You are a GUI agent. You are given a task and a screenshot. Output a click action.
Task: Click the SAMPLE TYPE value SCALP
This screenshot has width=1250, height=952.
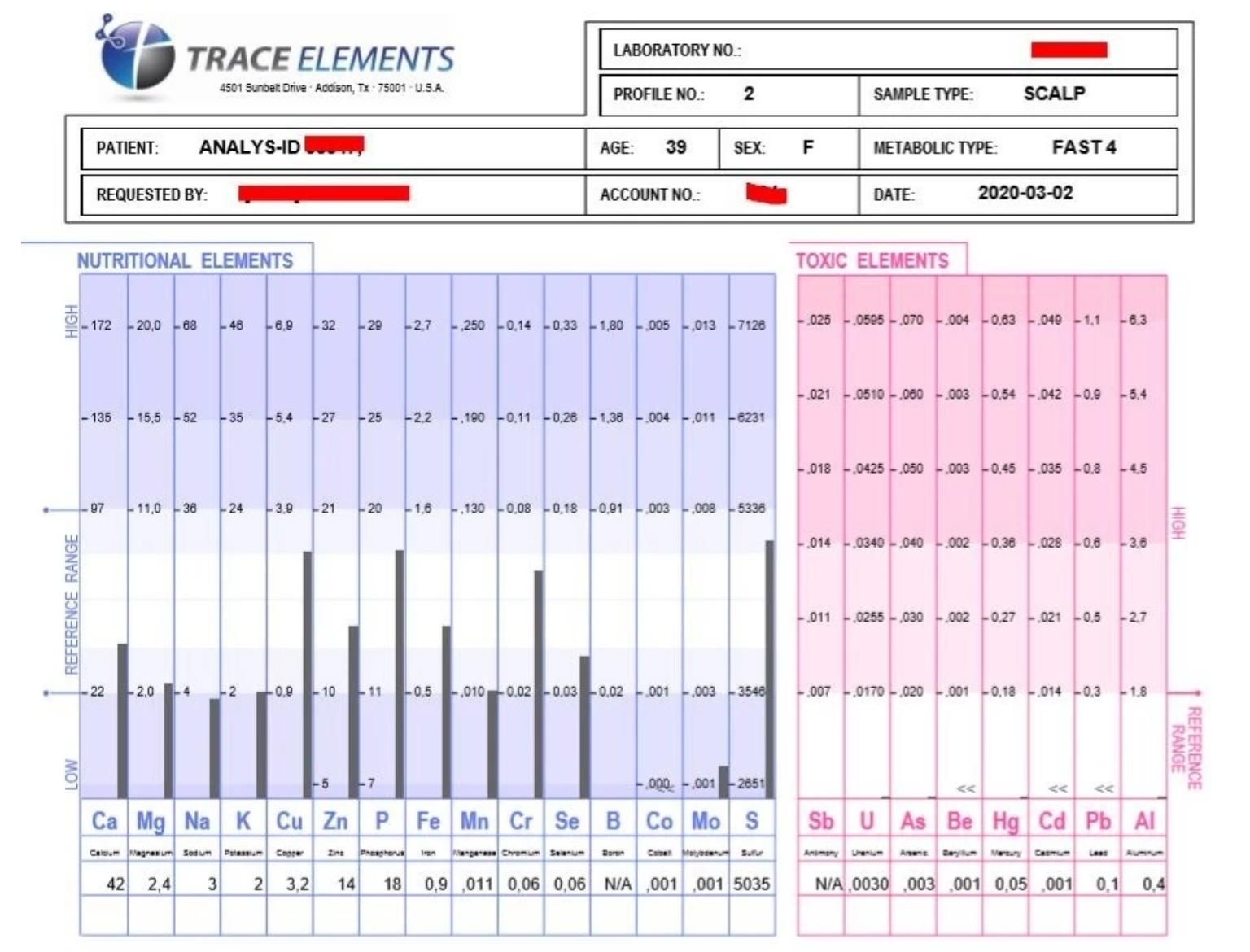[x=1054, y=93]
